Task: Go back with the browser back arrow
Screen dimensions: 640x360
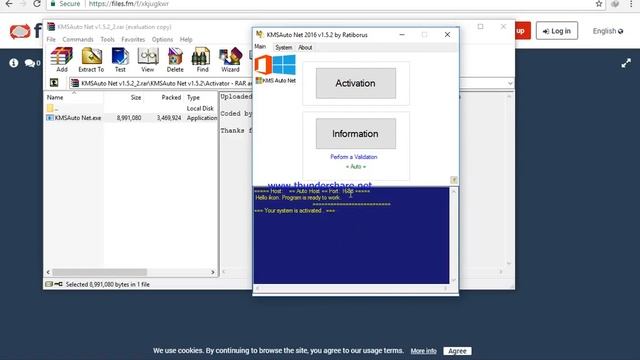Action: (9, 4)
